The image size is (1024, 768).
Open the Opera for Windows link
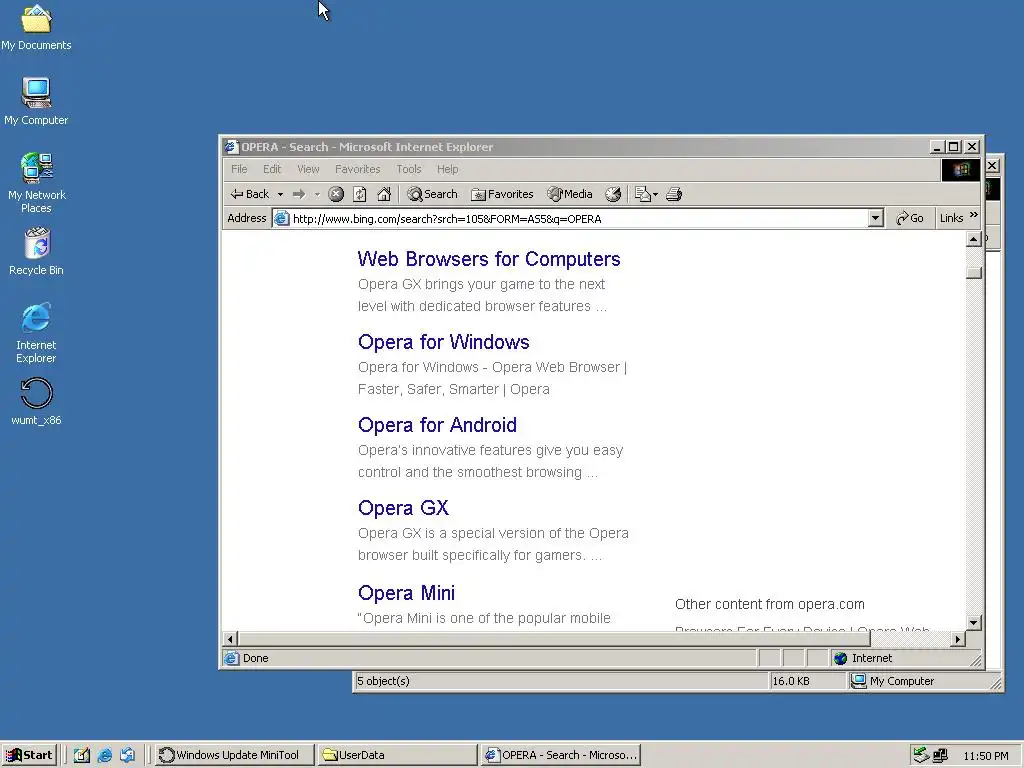pyautogui.click(x=443, y=342)
